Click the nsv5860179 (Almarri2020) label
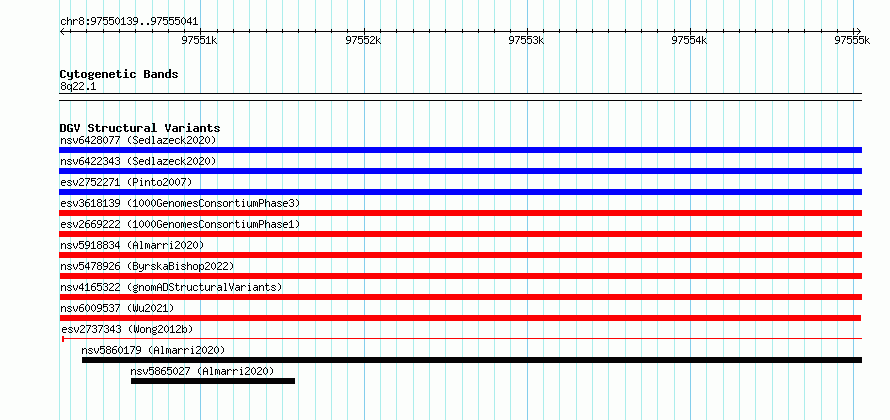The width and height of the screenshot is (890, 420). [x=153, y=350]
